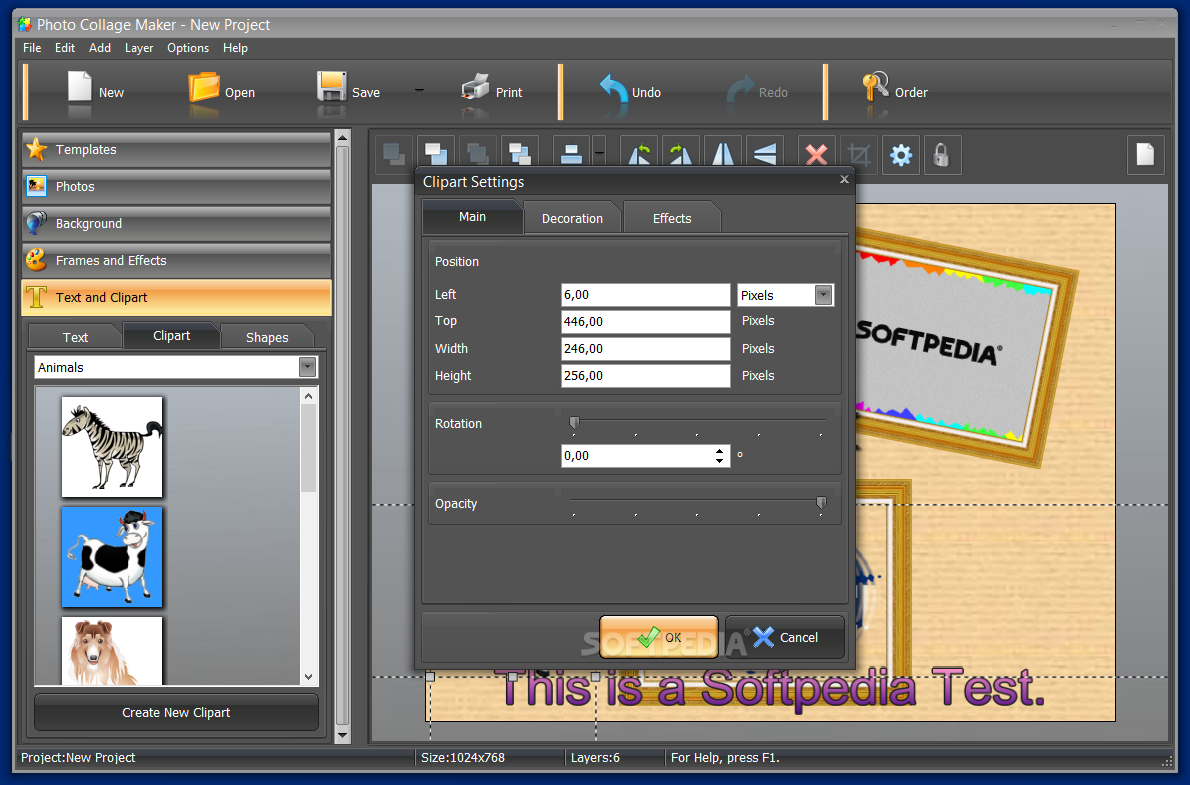This screenshot has height=785, width=1190.
Task: Confirm with the OK button
Action: point(659,638)
